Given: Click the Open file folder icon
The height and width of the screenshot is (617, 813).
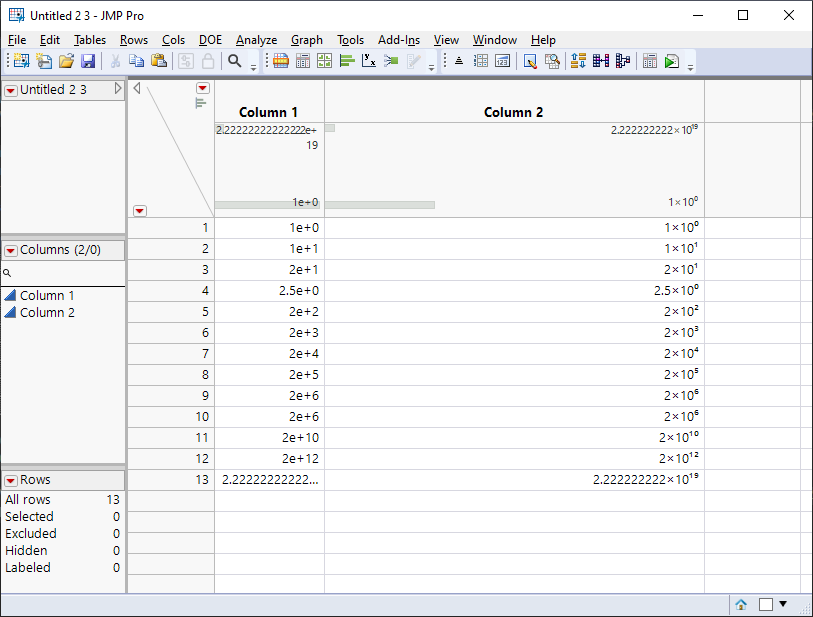Looking at the screenshot, I should [66, 61].
